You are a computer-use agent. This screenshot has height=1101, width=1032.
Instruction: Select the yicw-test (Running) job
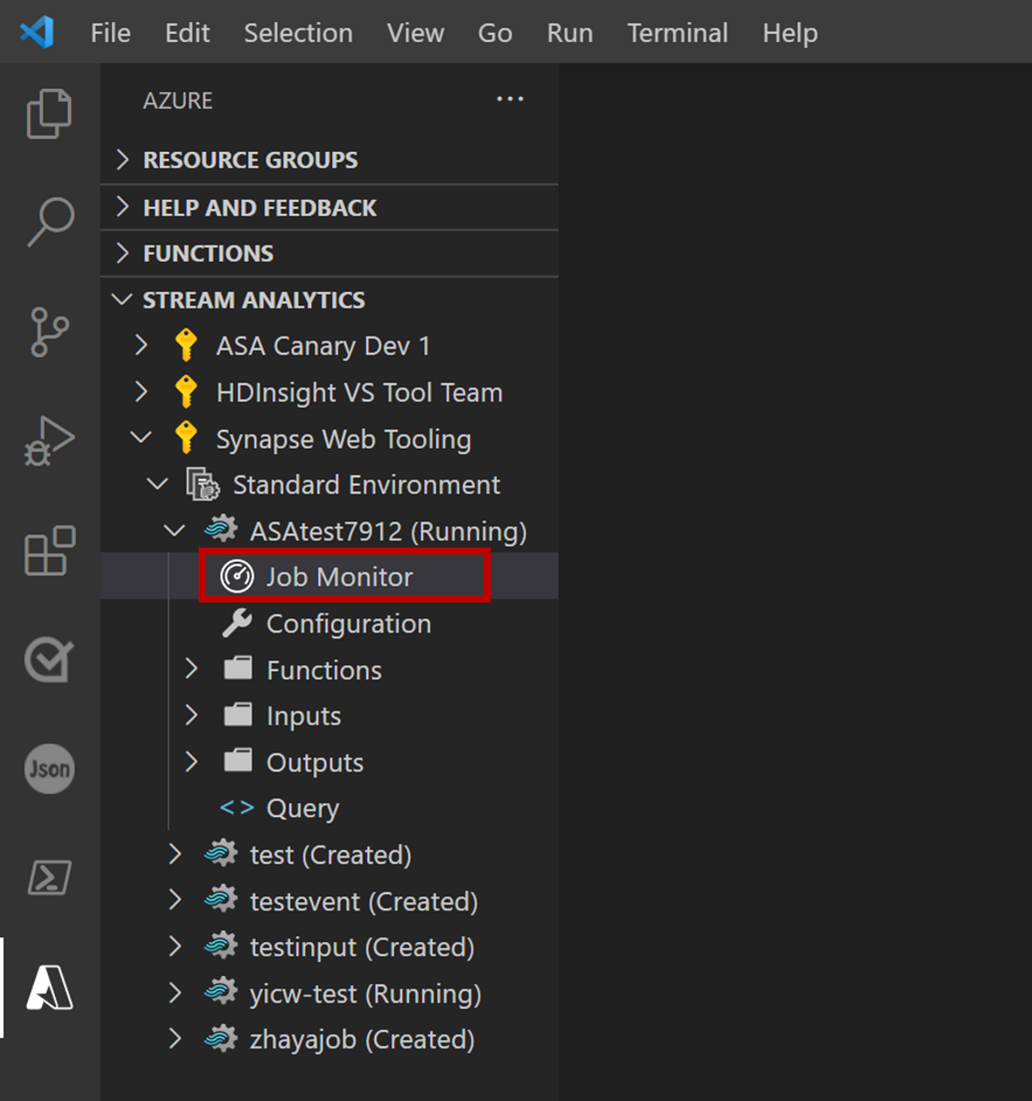363,993
